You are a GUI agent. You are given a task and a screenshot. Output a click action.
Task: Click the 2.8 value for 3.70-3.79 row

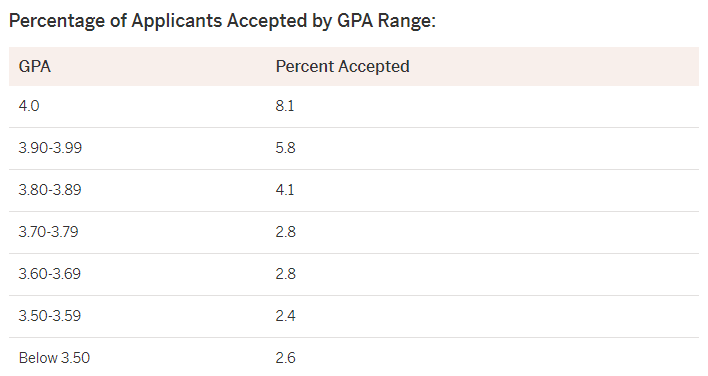click(x=285, y=232)
